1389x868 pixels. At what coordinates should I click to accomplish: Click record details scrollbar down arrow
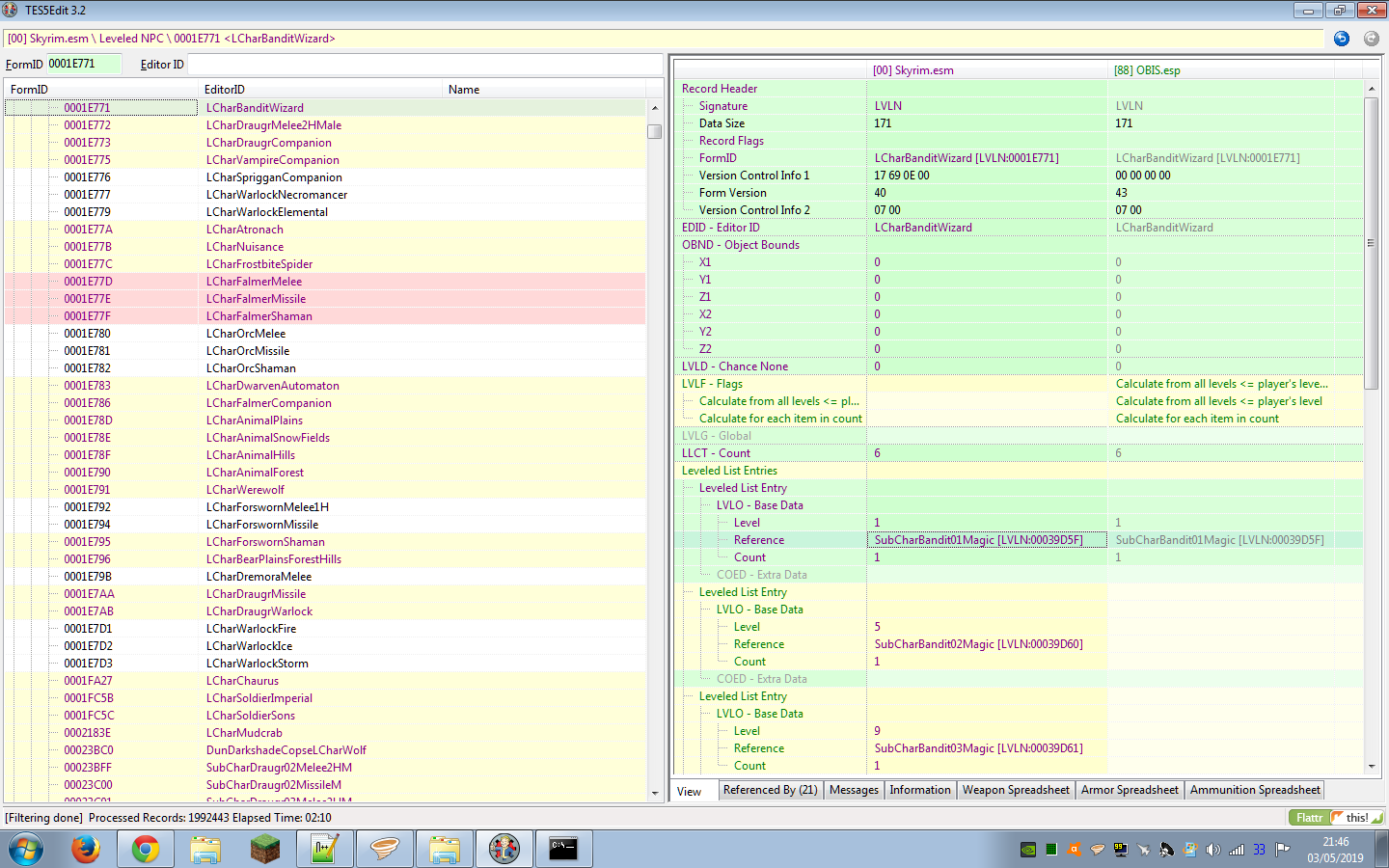pos(1372,767)
